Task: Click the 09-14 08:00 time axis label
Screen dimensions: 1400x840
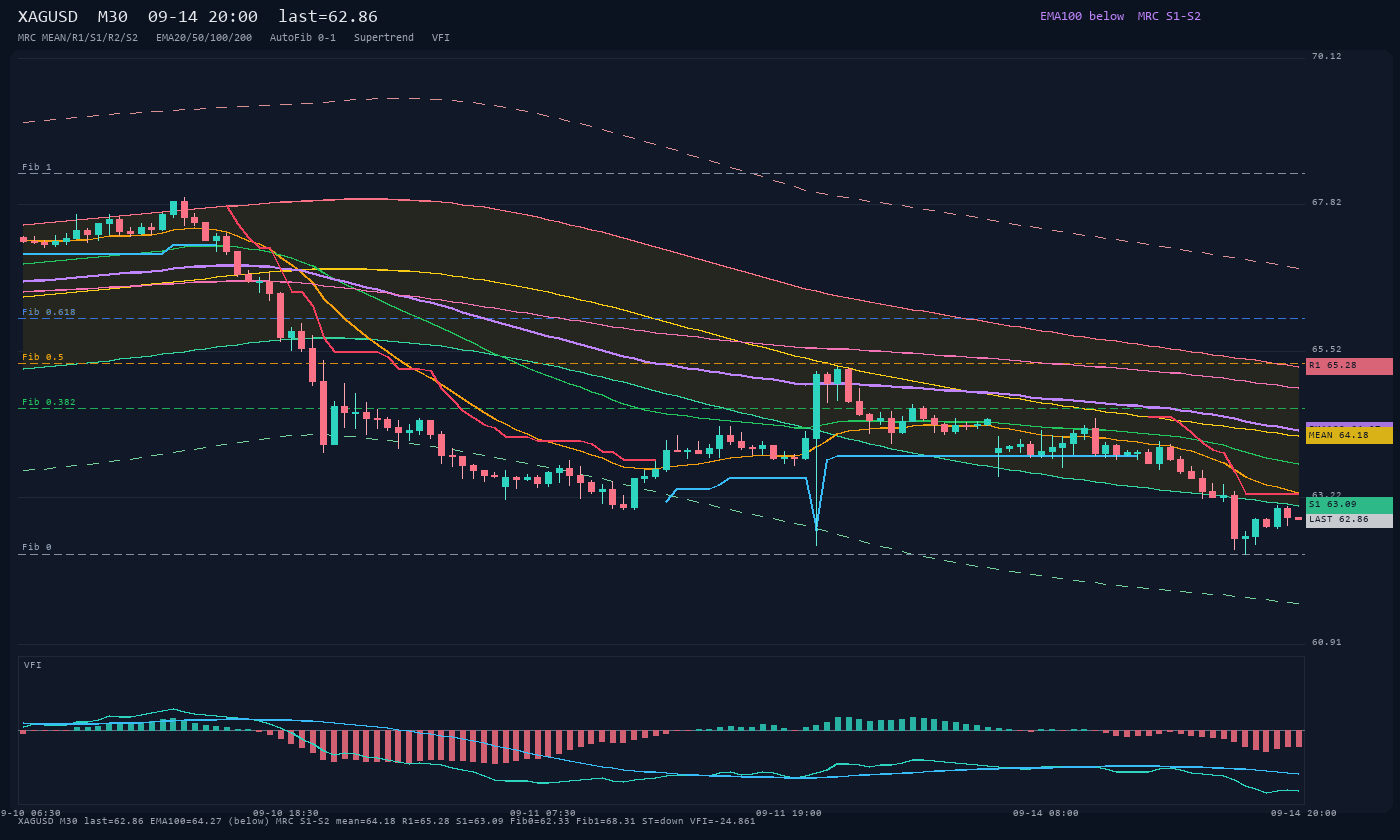Action: pos(1046,813)
